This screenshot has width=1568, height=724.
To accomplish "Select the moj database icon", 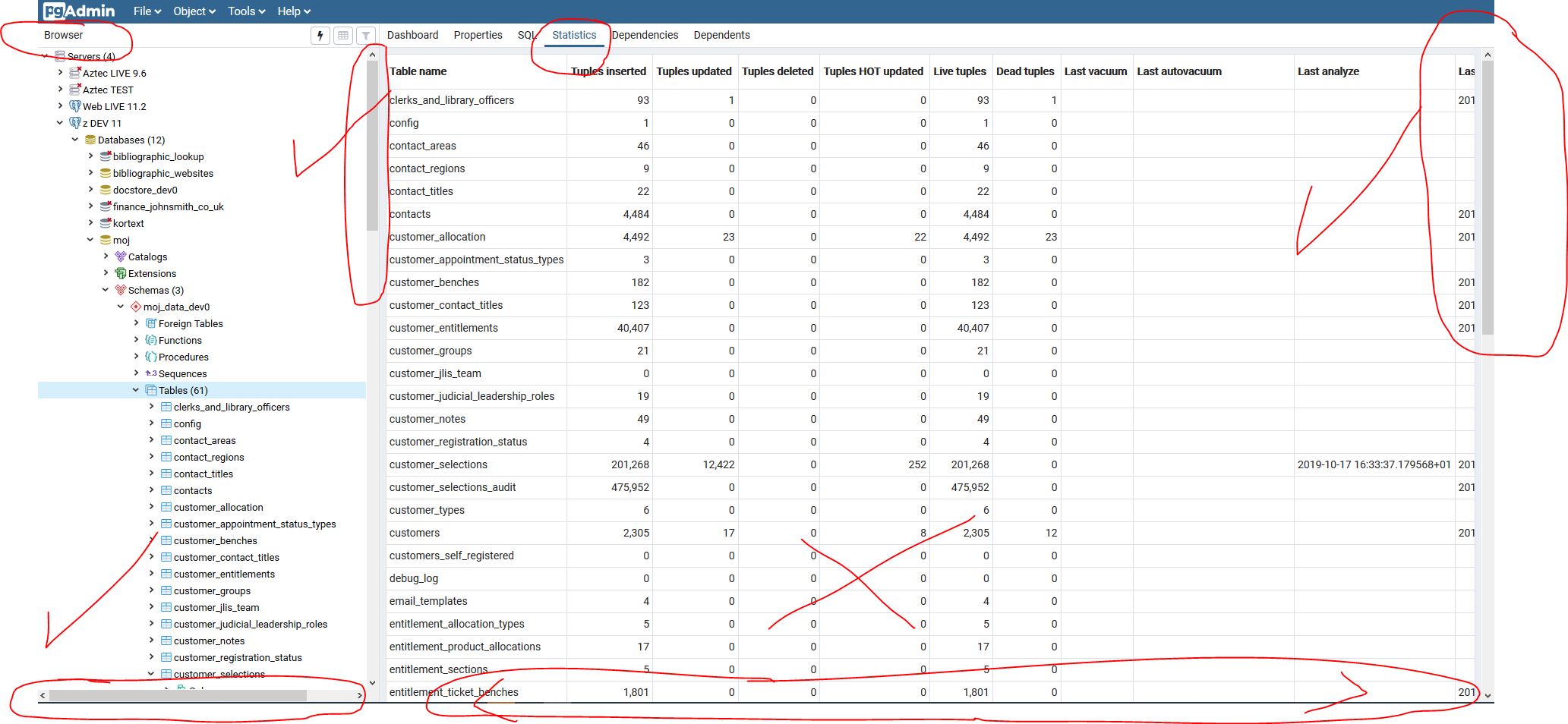I will pyautogui.click(x=104, y=240).
